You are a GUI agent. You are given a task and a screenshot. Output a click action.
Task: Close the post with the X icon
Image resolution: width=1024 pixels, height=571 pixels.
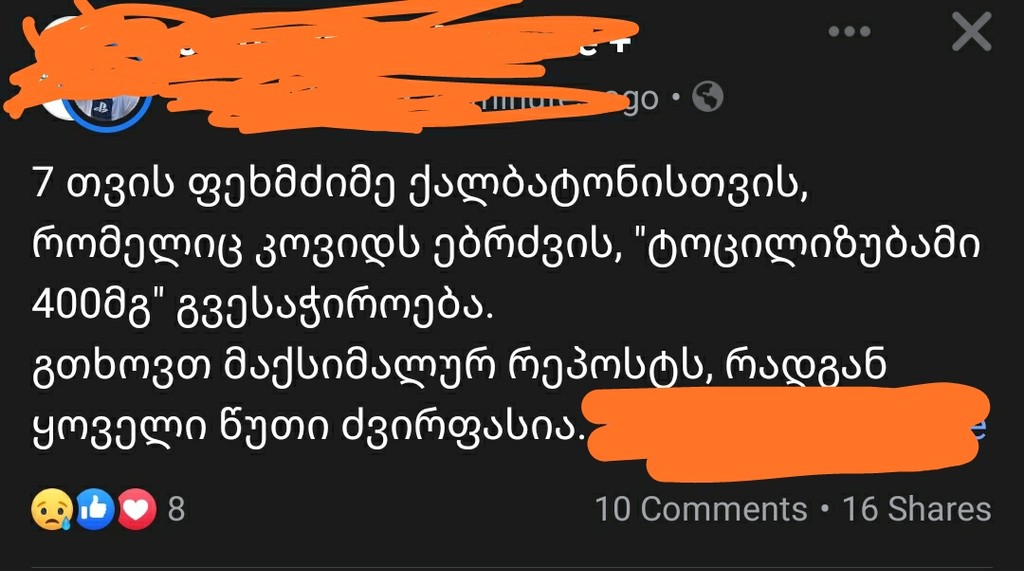(x=972, y=31)
